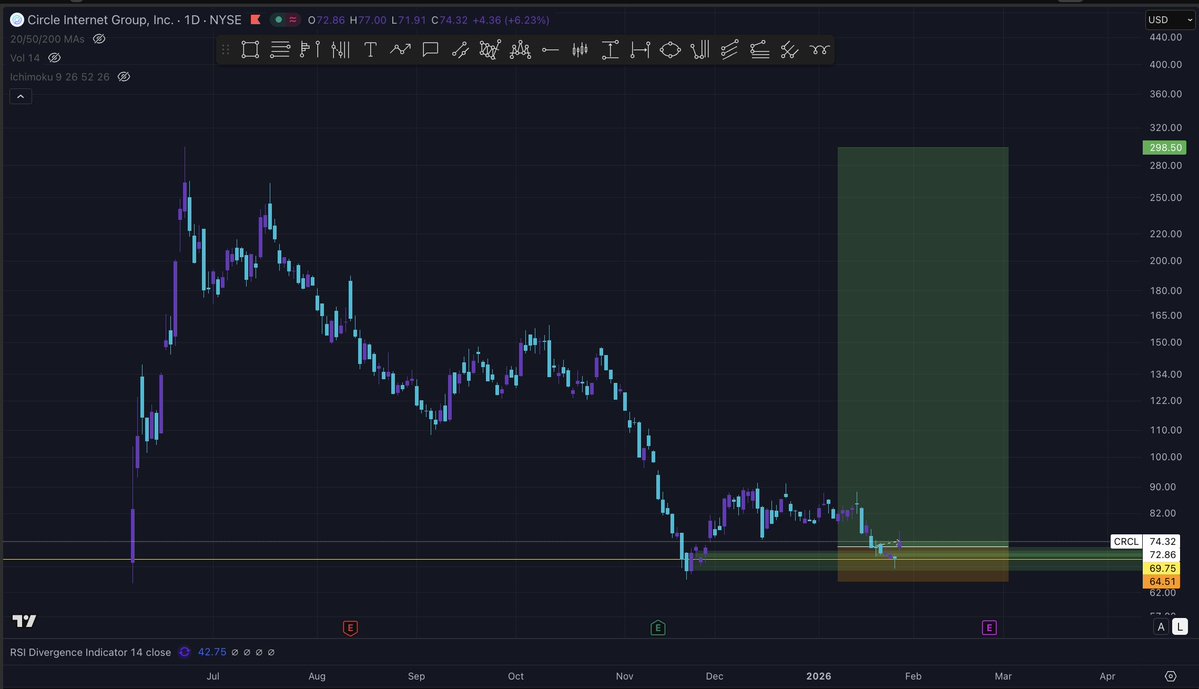Select the Fib Retracement tool
The image size is (1199, 689).
tap(280, 50)
